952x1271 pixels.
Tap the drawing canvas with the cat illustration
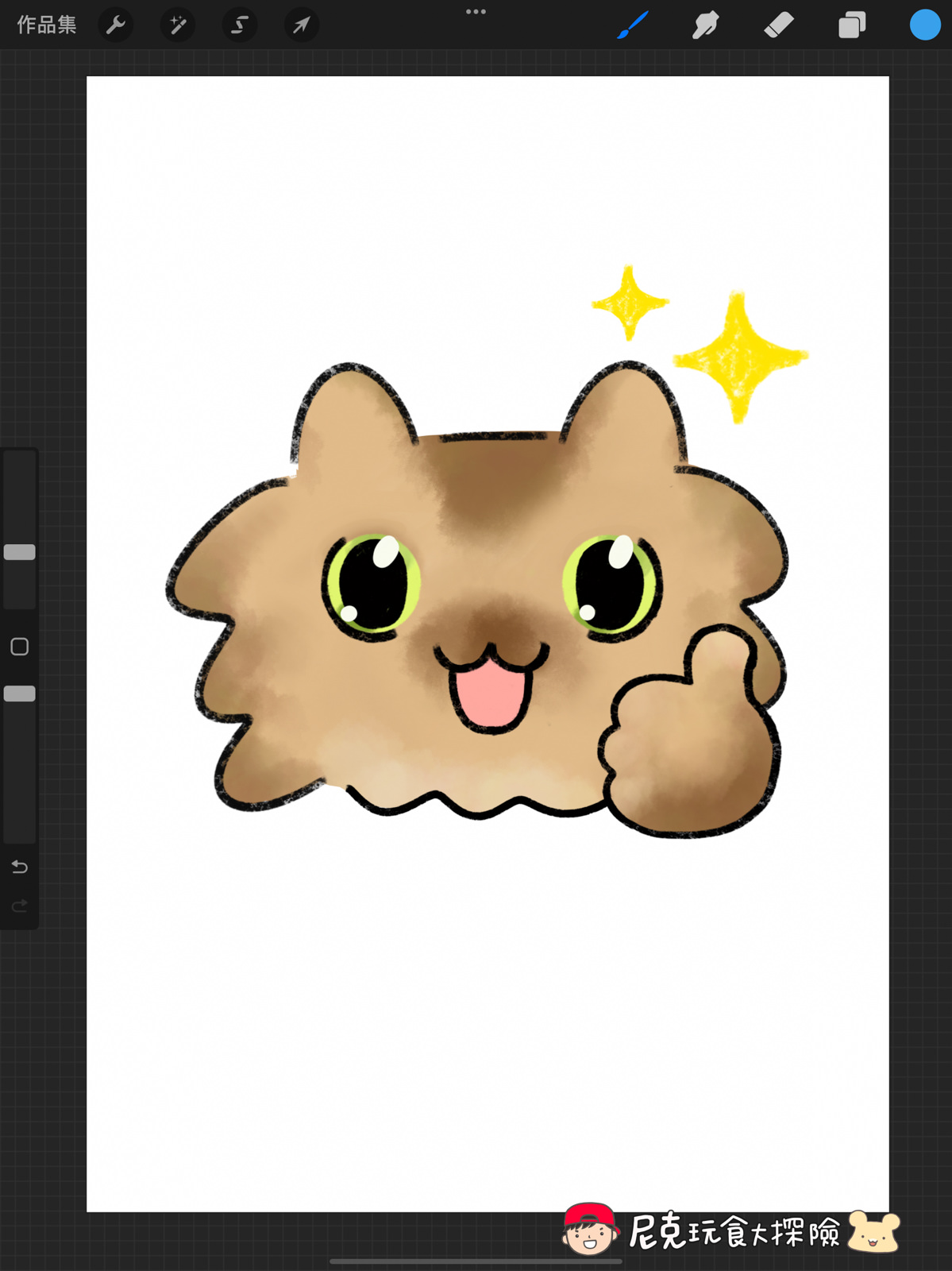488,643
